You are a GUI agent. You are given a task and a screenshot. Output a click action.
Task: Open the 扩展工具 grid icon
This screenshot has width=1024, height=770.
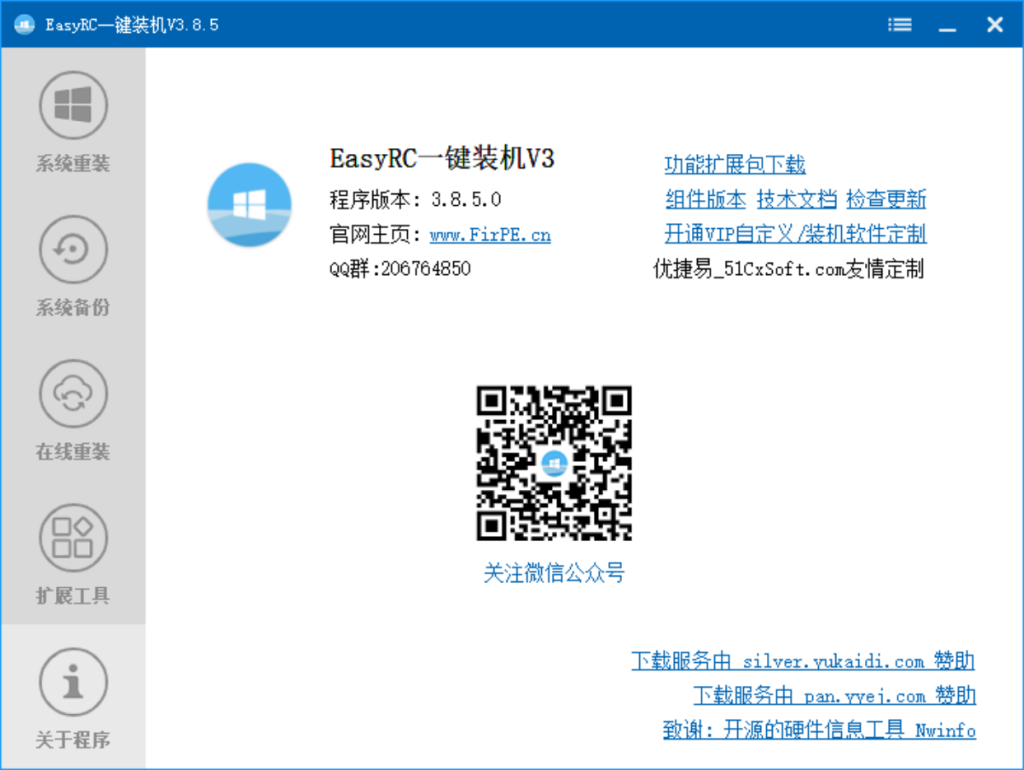(73, 537)
